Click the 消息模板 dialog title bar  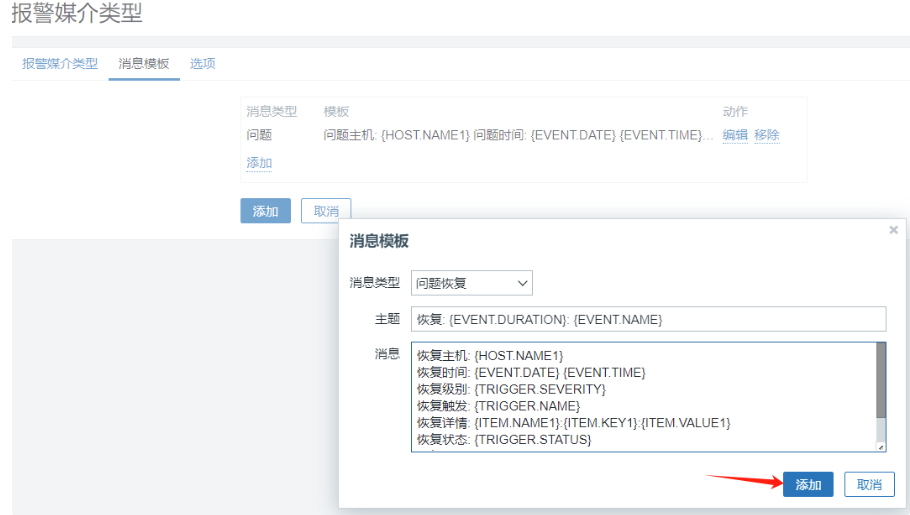tap(600, 241)
